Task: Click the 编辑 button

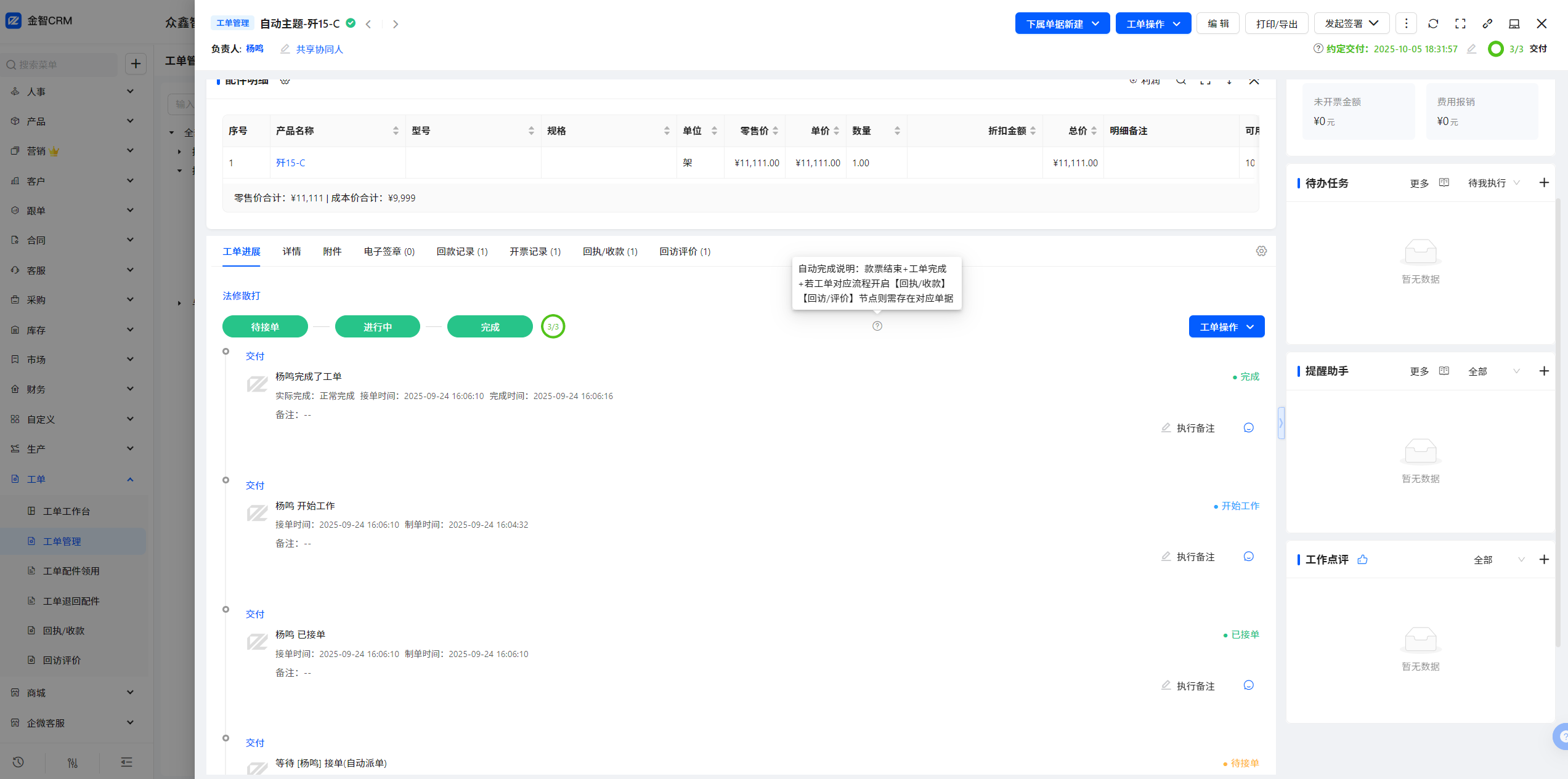Action: coord(1217,23)
